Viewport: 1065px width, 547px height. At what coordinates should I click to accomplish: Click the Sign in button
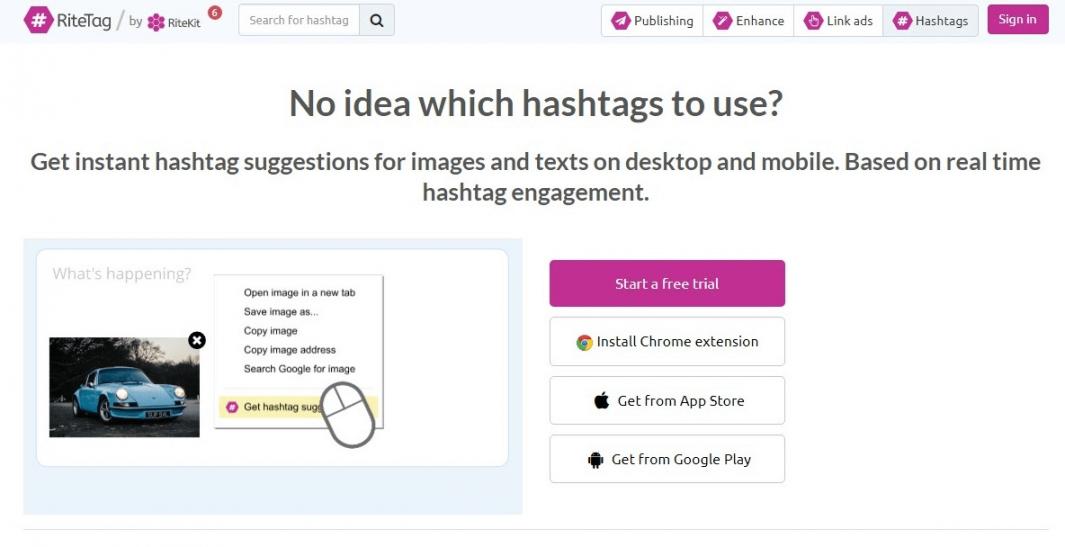[x=1017, y=19]
